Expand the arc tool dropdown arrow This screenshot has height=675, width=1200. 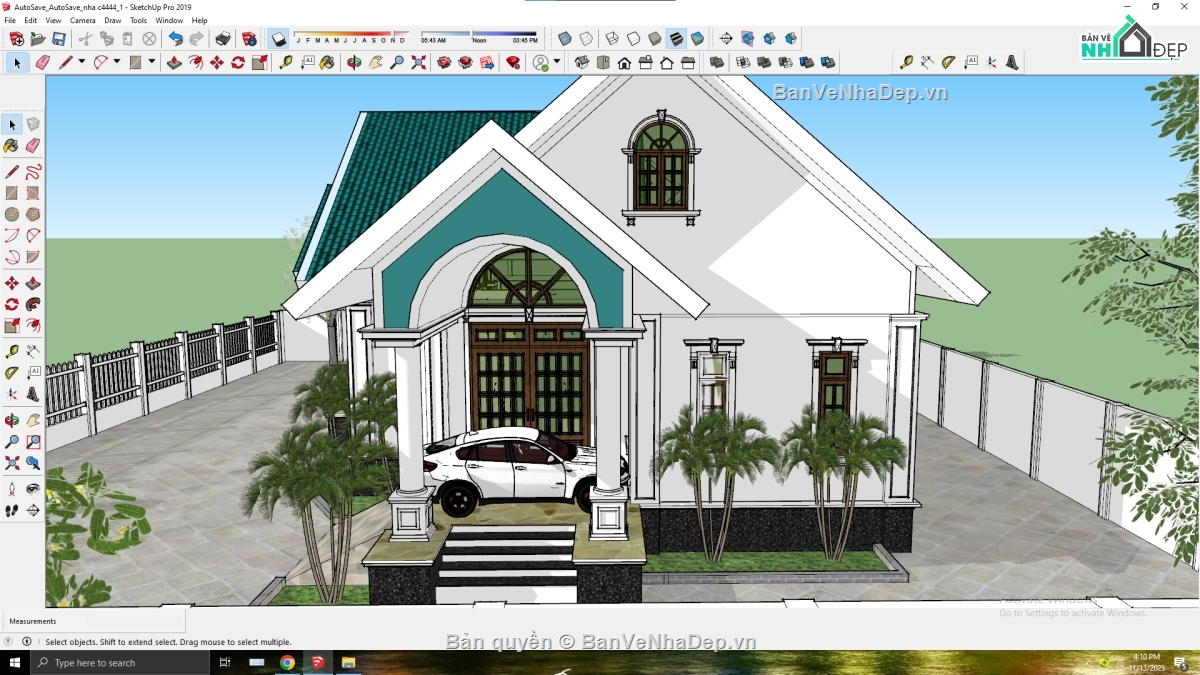[117, 62]
